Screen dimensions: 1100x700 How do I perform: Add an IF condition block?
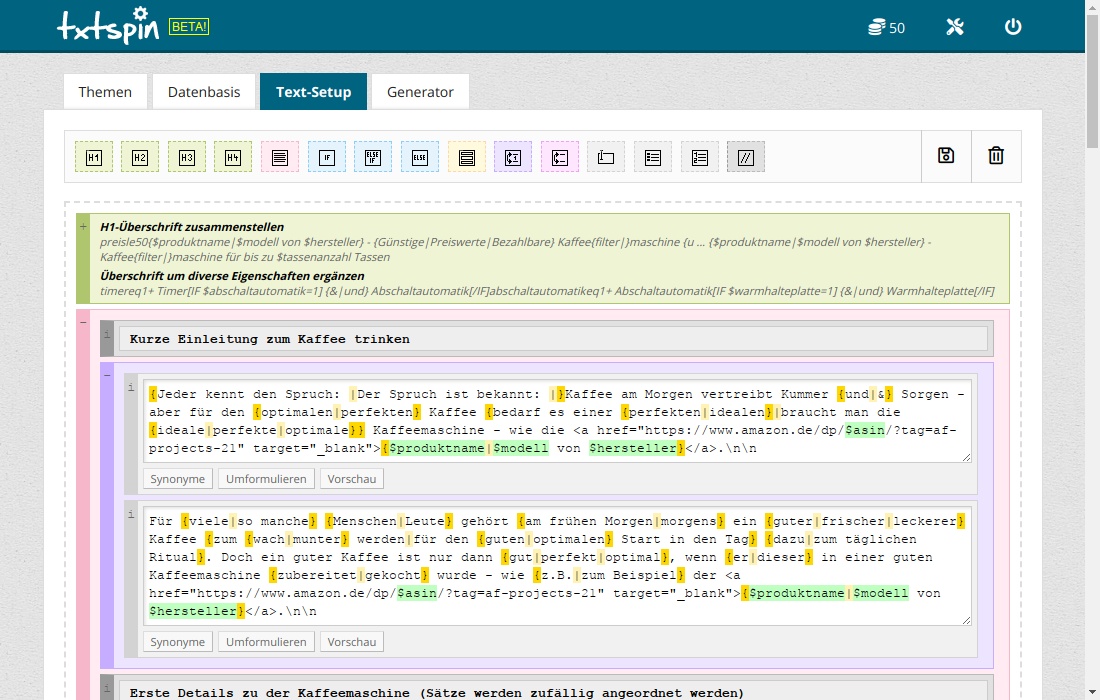click(326, 157)
